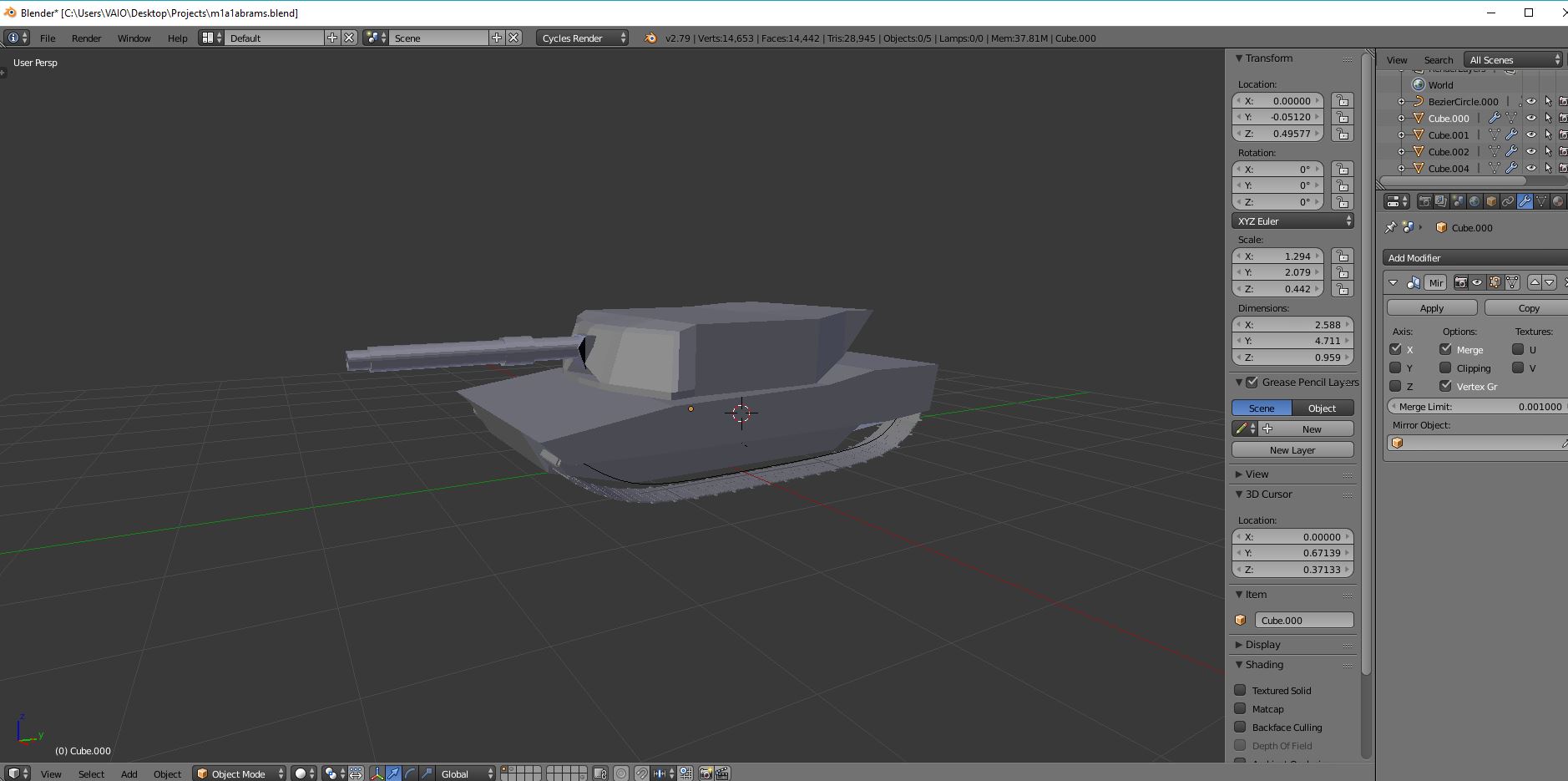1568x781 pixels.
Task: Toggle proportional editing icon in viewport header
Action: 621,773
